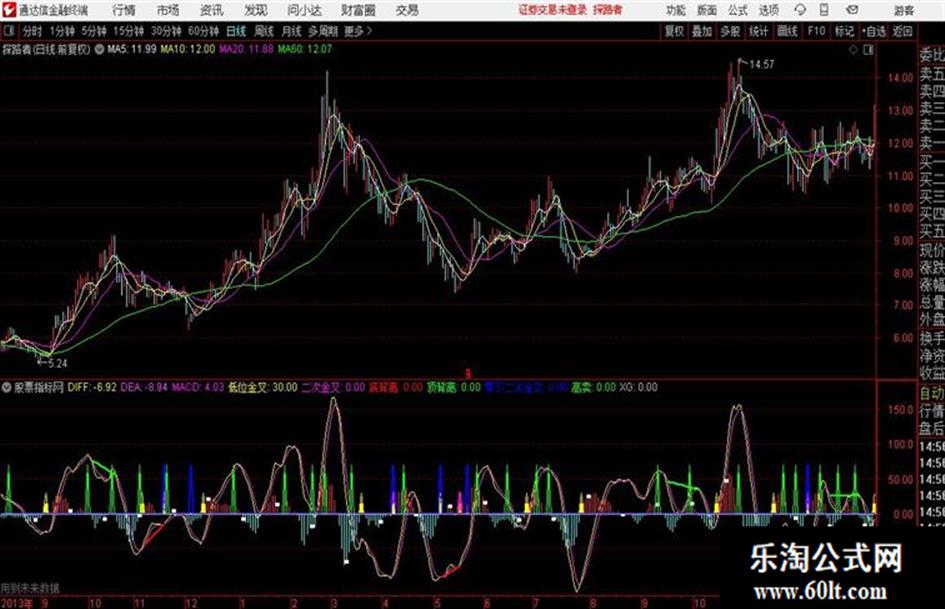This screenshot has height=609, width=945.
Task: Open the 版面 menu
Action: (706, 10)
